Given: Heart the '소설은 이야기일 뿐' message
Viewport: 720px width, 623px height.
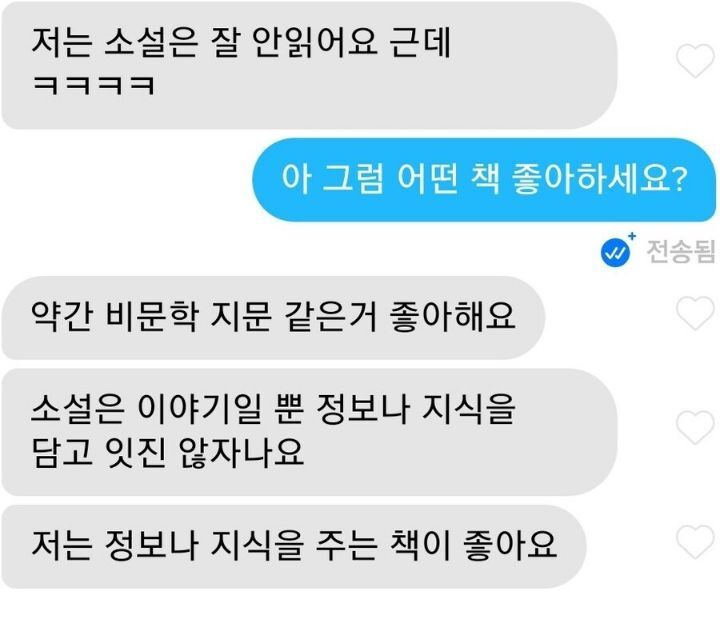Looking at the screenshot, I should point(695,427).
